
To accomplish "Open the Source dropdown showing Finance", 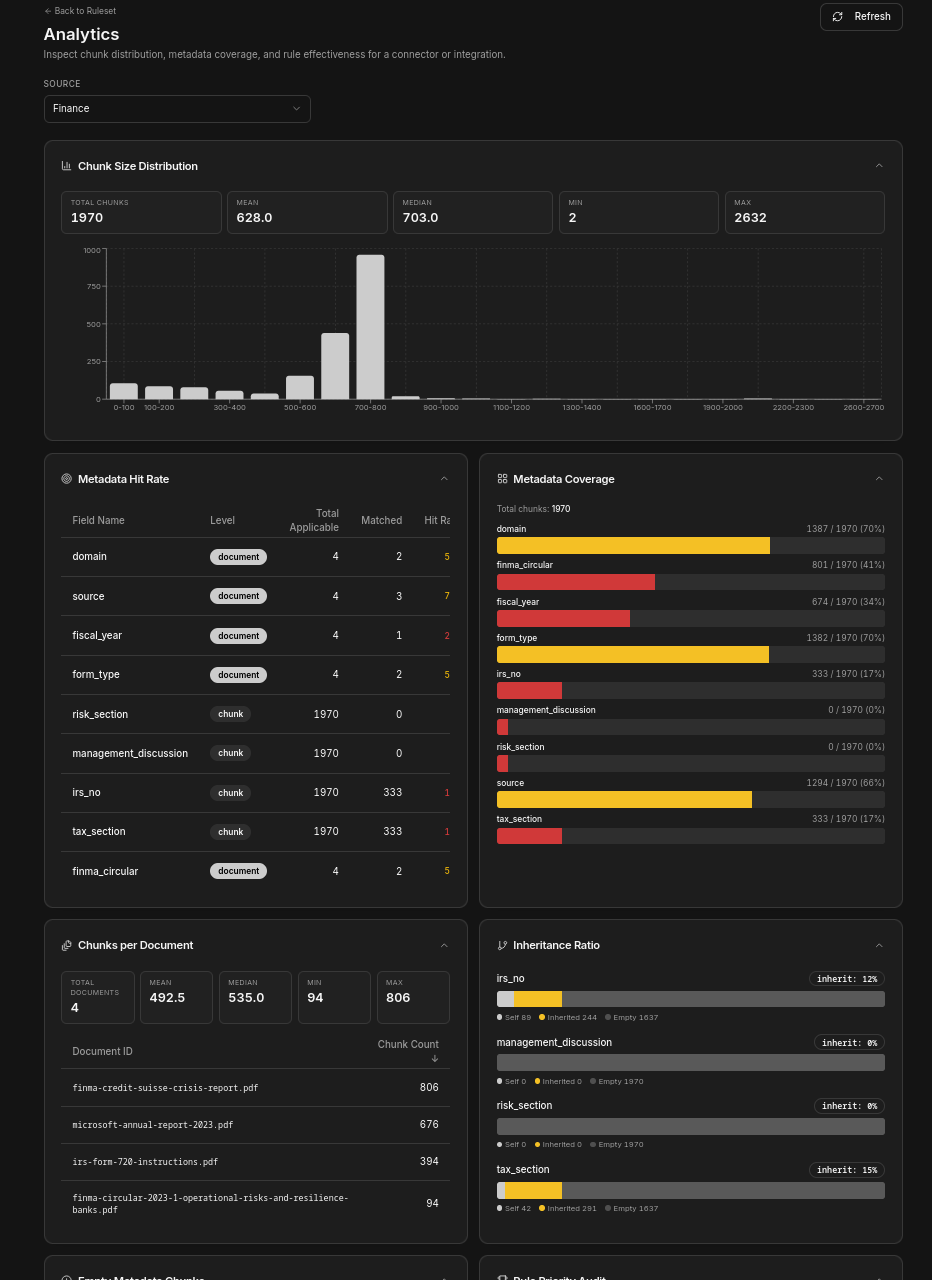I will (x=177, y=109).
